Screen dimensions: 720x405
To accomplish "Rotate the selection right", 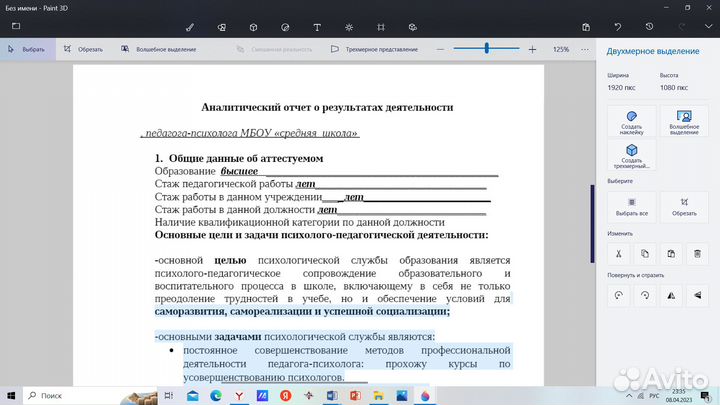I will 645,295.
